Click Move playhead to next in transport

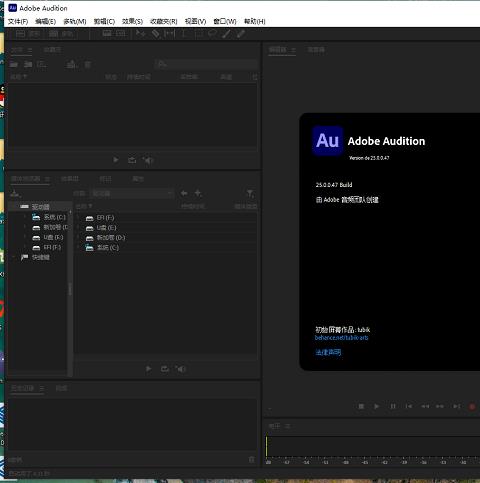pos(457,406)
